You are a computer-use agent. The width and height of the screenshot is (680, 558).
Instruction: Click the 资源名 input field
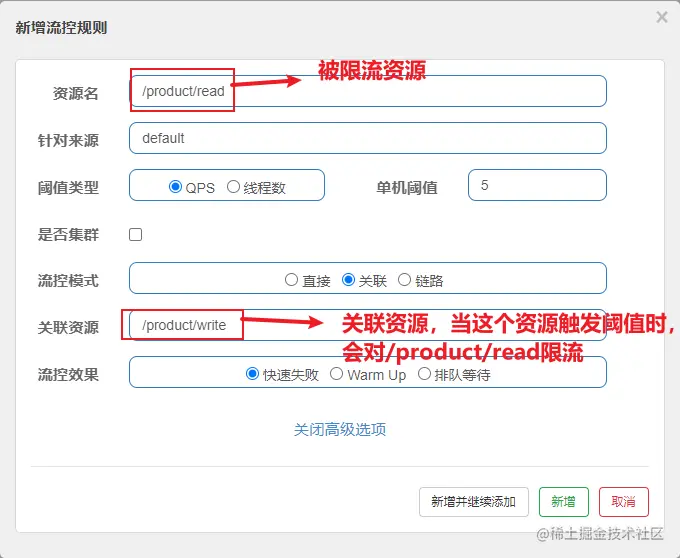tap(368, 91)
